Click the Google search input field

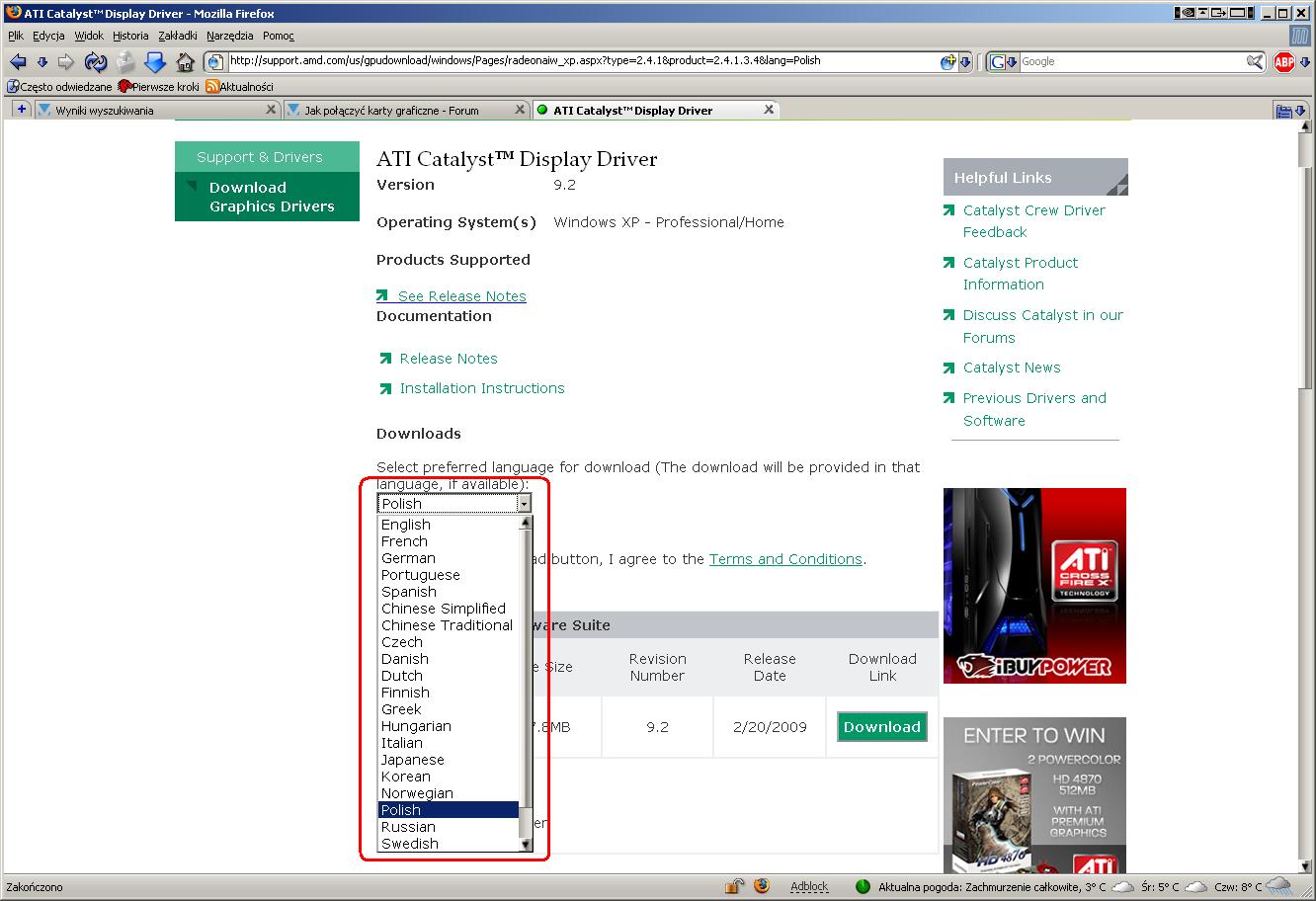click(x=1130, y=61)
